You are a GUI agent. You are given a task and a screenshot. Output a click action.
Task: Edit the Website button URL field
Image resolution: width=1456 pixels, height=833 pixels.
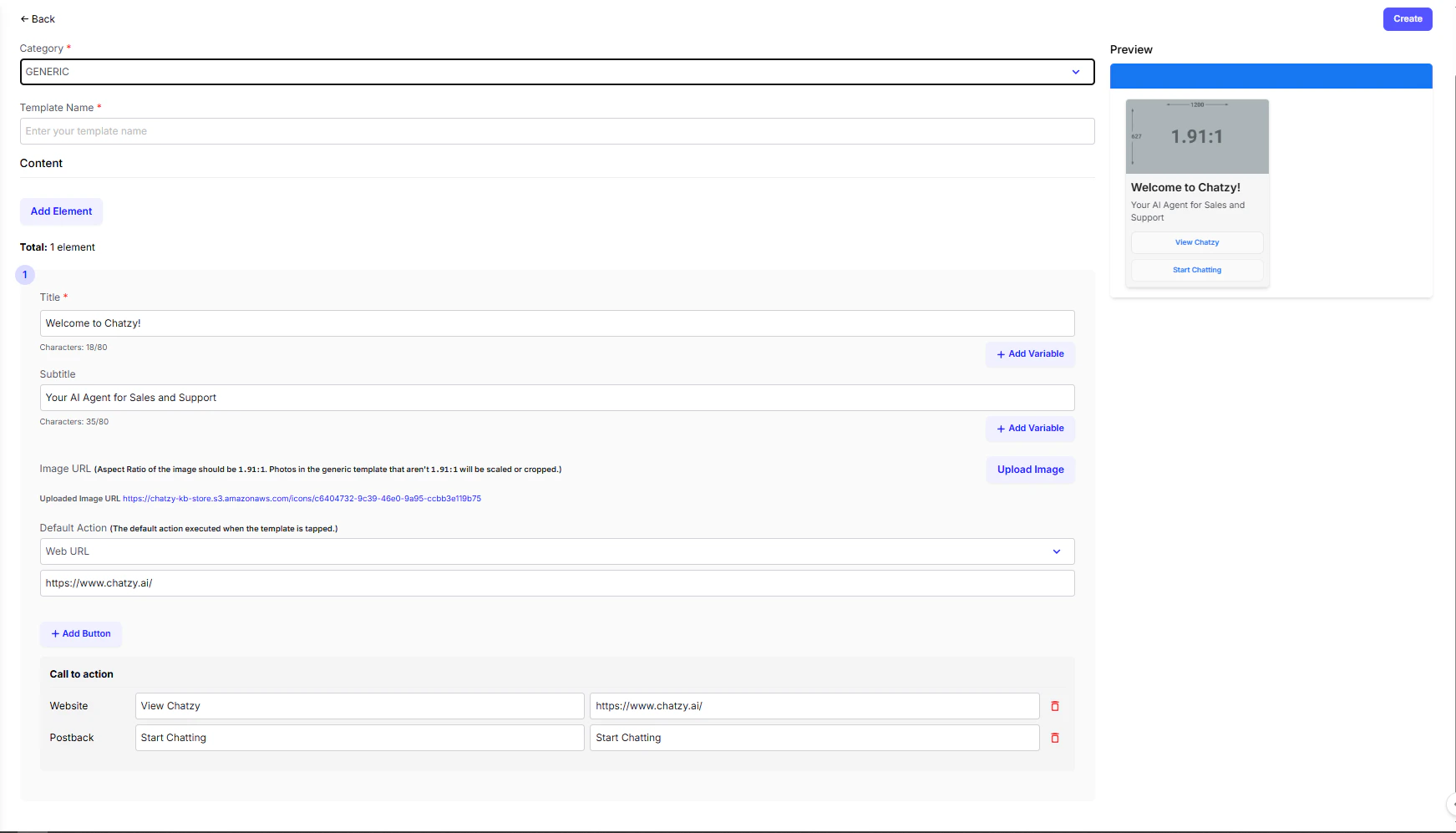click(x=814, y=706)
